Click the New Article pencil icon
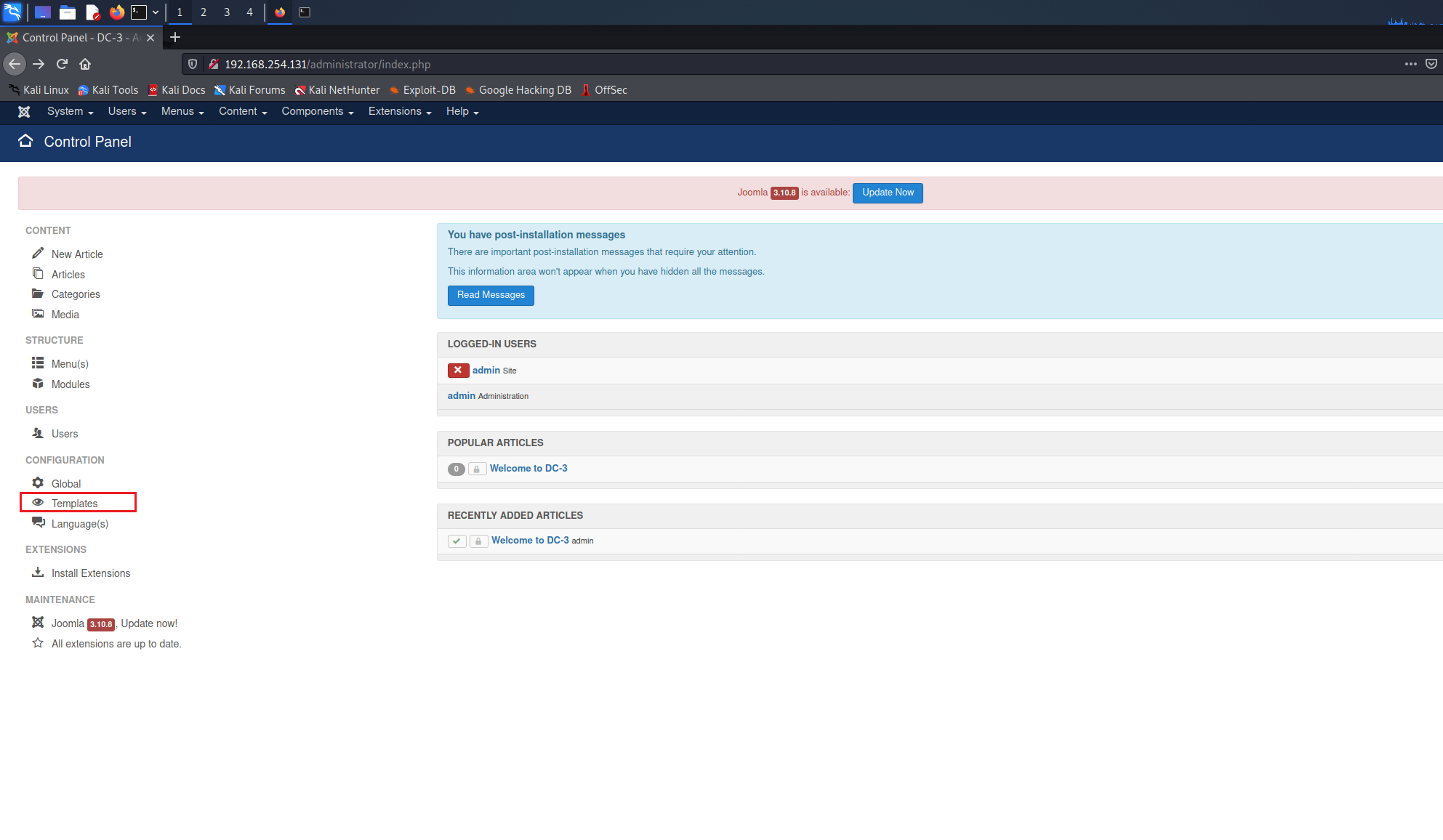Screen dimensions: 1443x840 38,253
